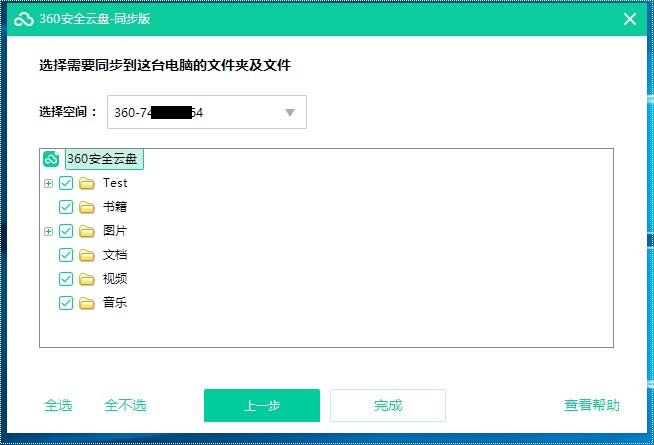Toggle the 文档 folder checkbox
This screenshot has width=654, height=445.
66,255
